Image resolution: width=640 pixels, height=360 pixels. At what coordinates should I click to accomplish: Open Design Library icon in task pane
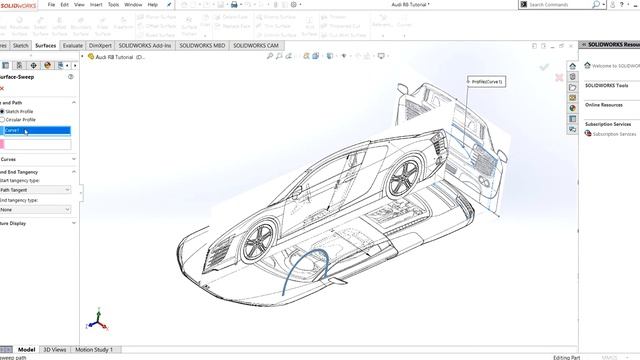coord(573,77)
